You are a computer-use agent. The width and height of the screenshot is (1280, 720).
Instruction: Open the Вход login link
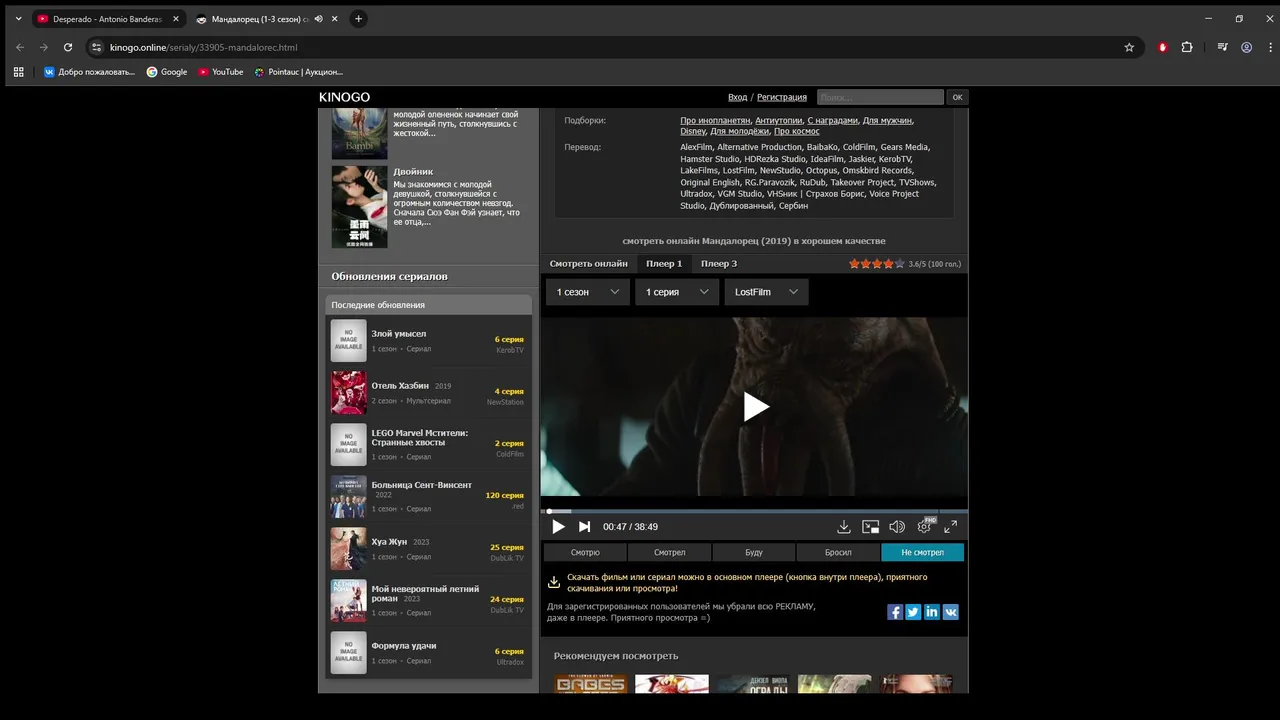[737, 97]
